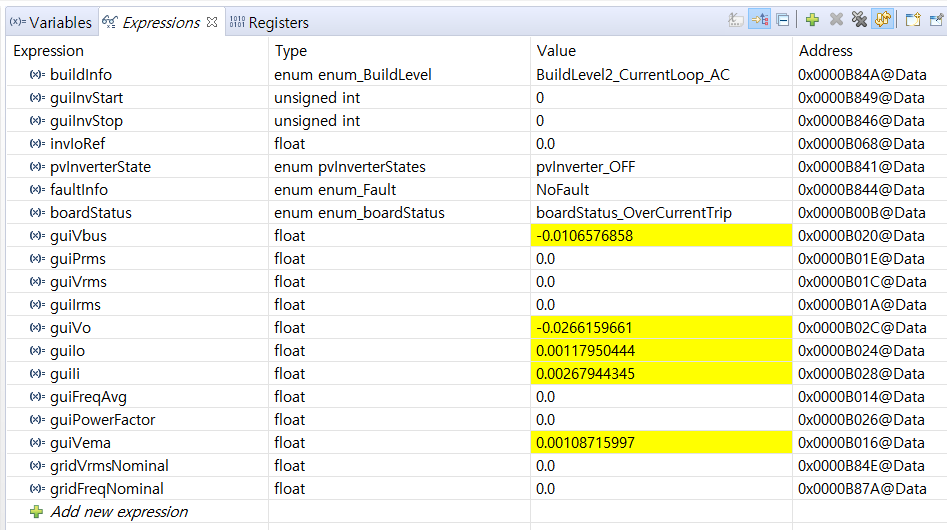This screenshot has height=530, width=947.
Task: Close the Expressions tab
Action: (212, 22)
